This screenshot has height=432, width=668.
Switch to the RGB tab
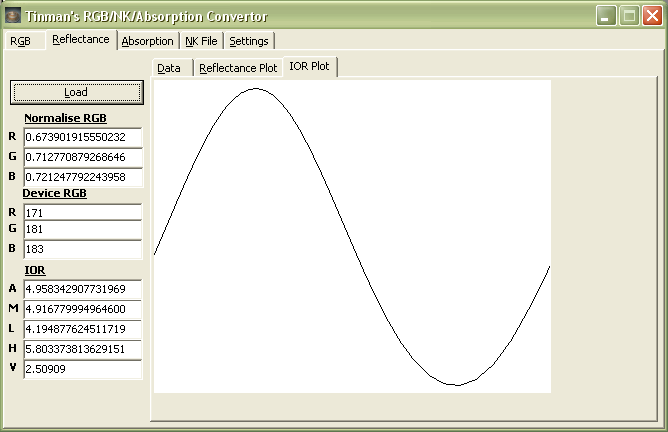coord(20,41)
